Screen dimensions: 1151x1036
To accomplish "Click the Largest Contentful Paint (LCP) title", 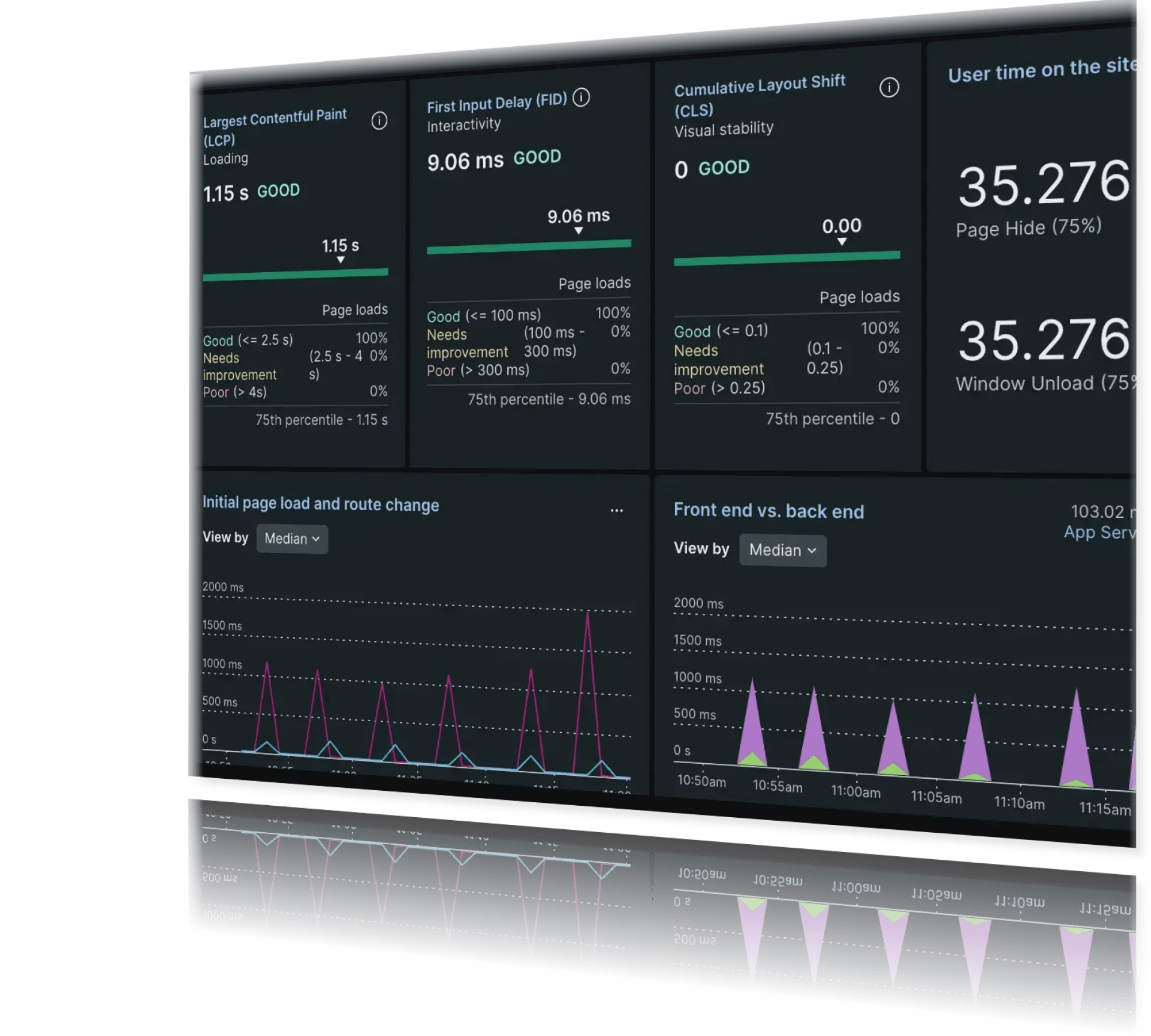I will coord(275,118).
